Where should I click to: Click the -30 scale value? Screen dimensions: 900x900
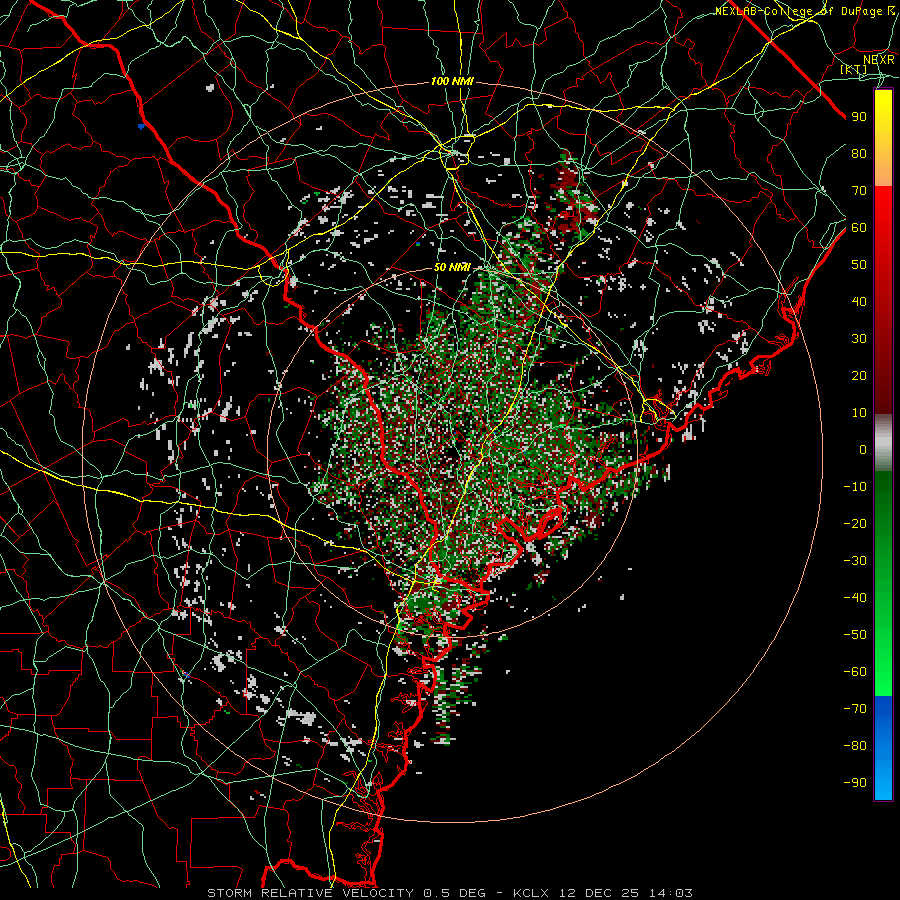(x=855, y=561)
